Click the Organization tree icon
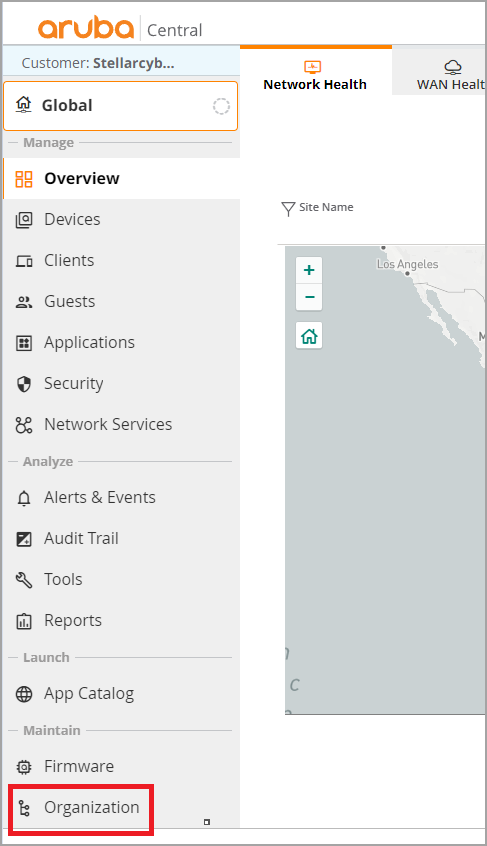 (x=24, y=808)
